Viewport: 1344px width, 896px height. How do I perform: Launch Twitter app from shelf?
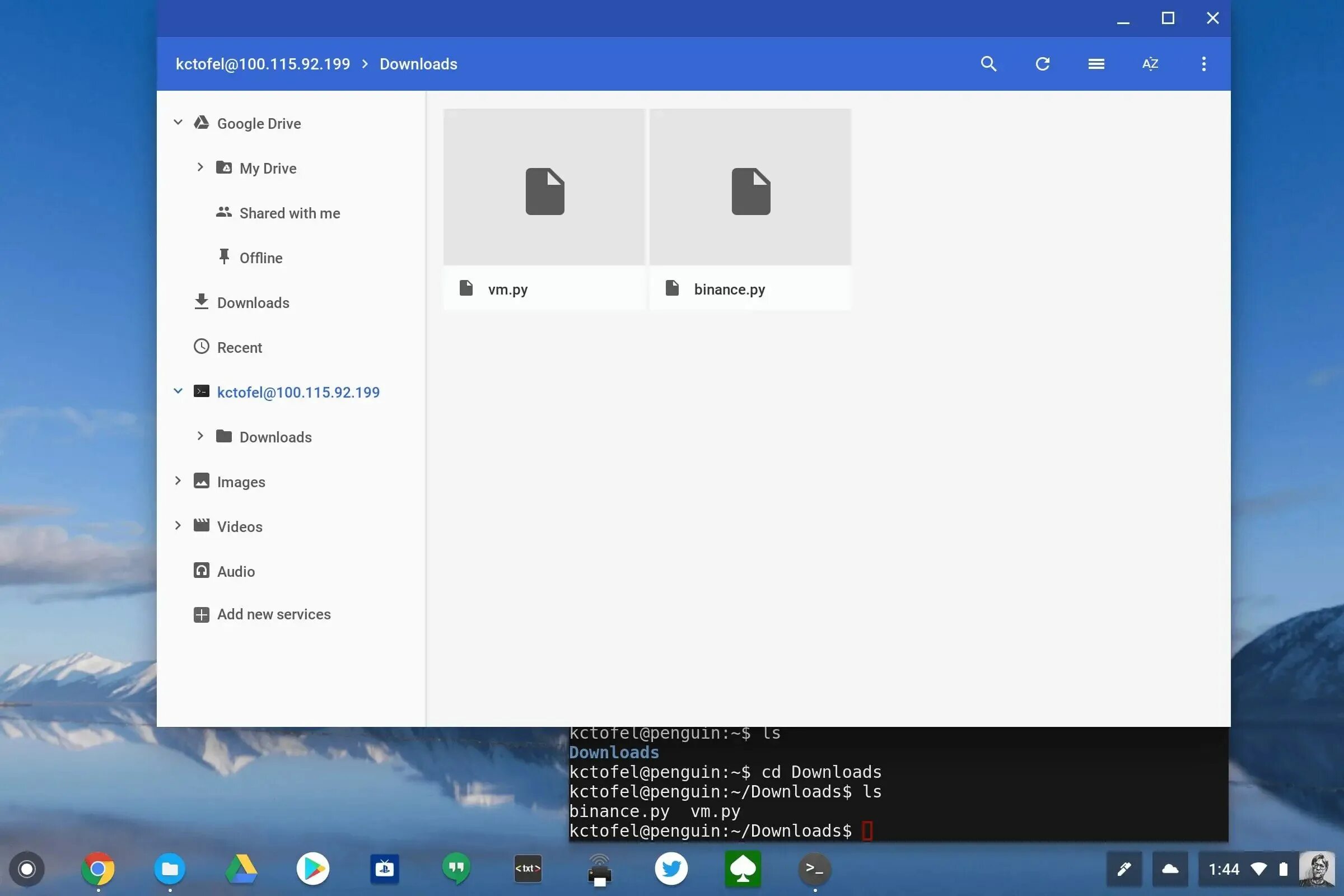(671, 869)
